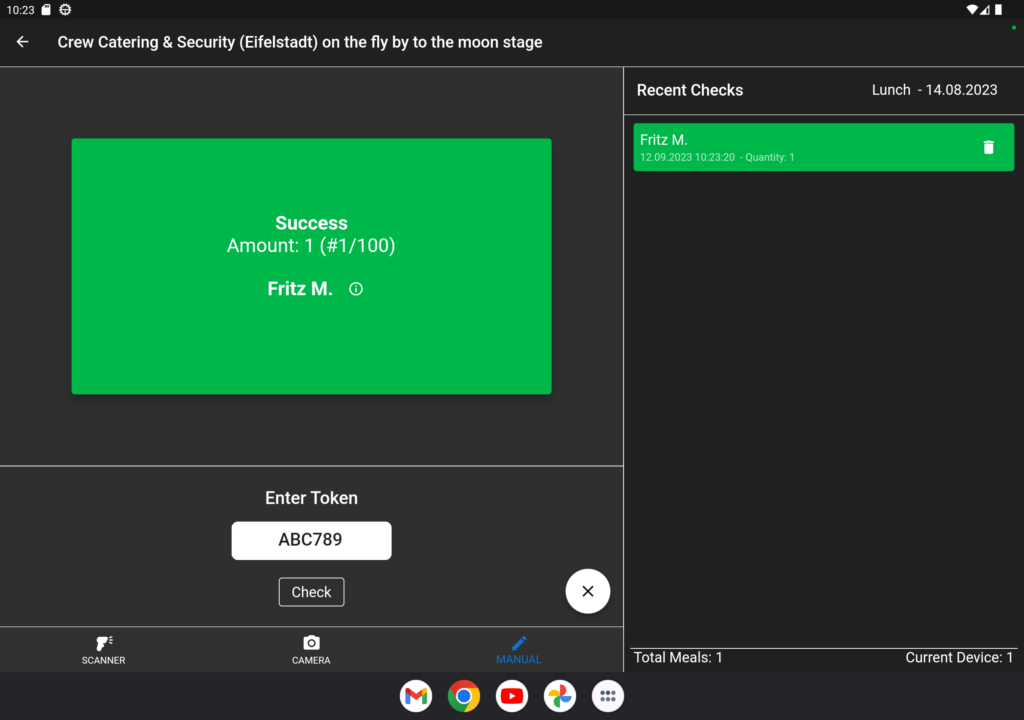Image resolution: width=1024 pixels, height=720 pixels.
Task: Delete Fritz M. check with trash icon
Action: 988,148
